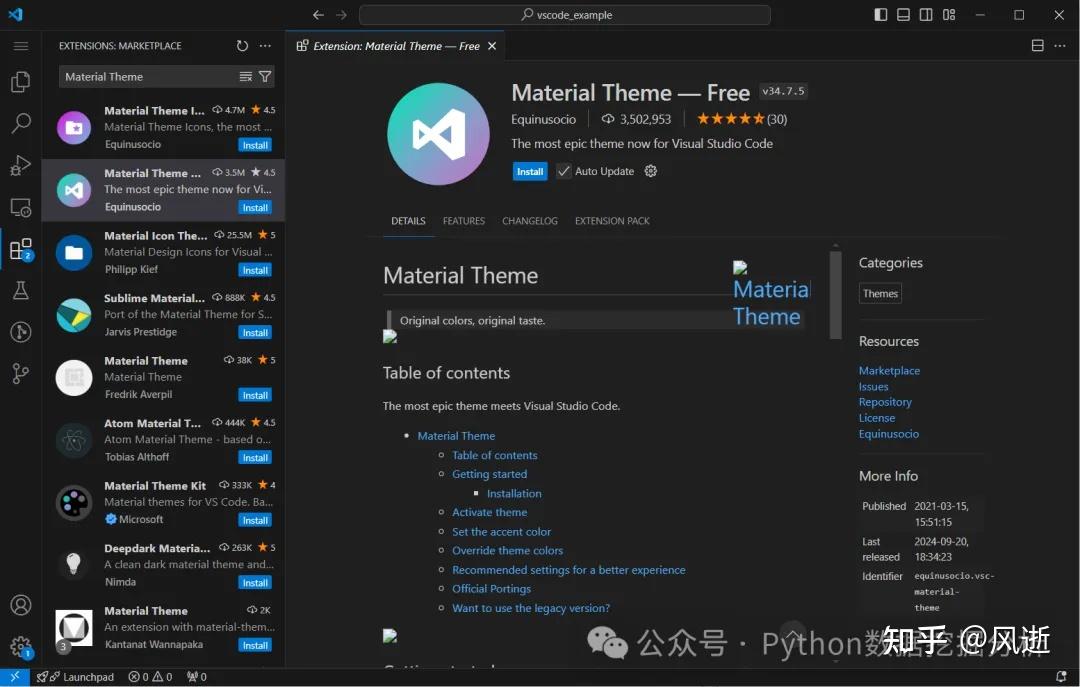1080x687 pixels.
Task: Go back with navigation arrow
Action: pos(318,14)
